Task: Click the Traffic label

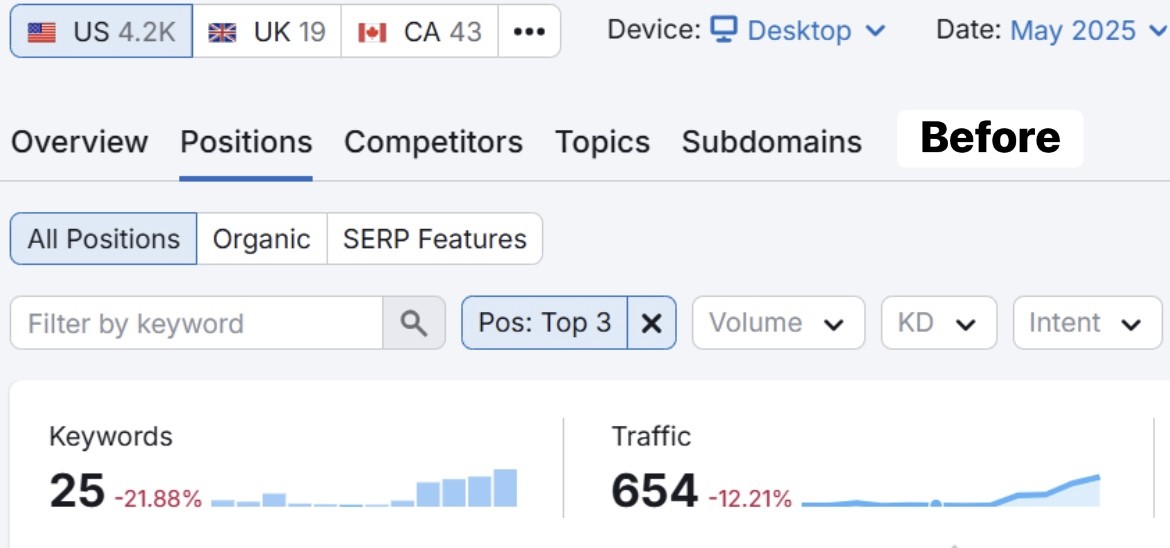Action: [x=651, y=437]
